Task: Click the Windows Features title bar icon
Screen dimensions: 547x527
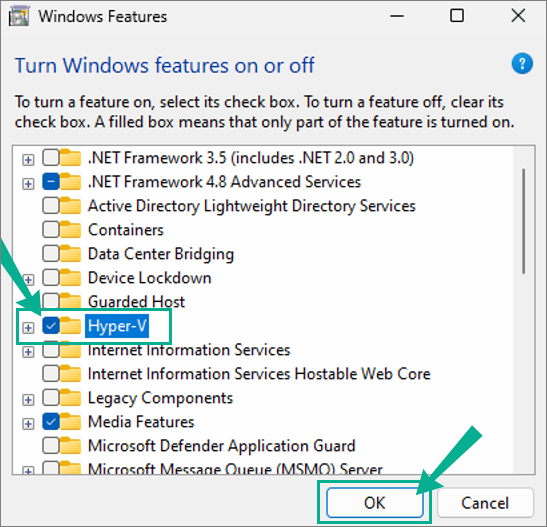Action: (19, 16)
